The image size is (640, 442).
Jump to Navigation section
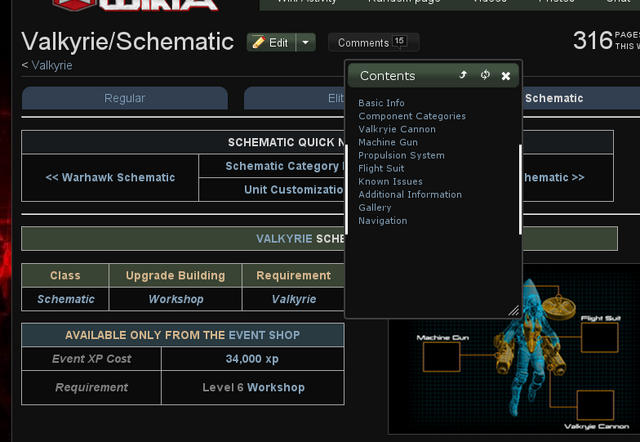382,220
